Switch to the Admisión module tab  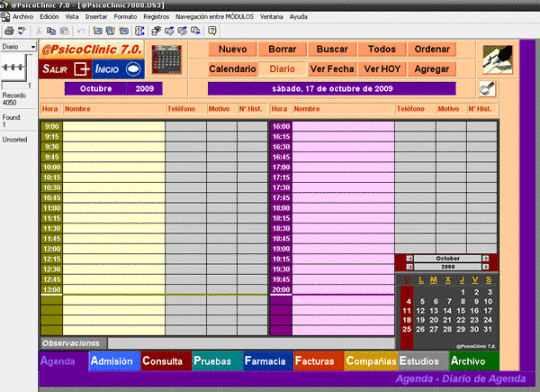(x=115, y=361)
